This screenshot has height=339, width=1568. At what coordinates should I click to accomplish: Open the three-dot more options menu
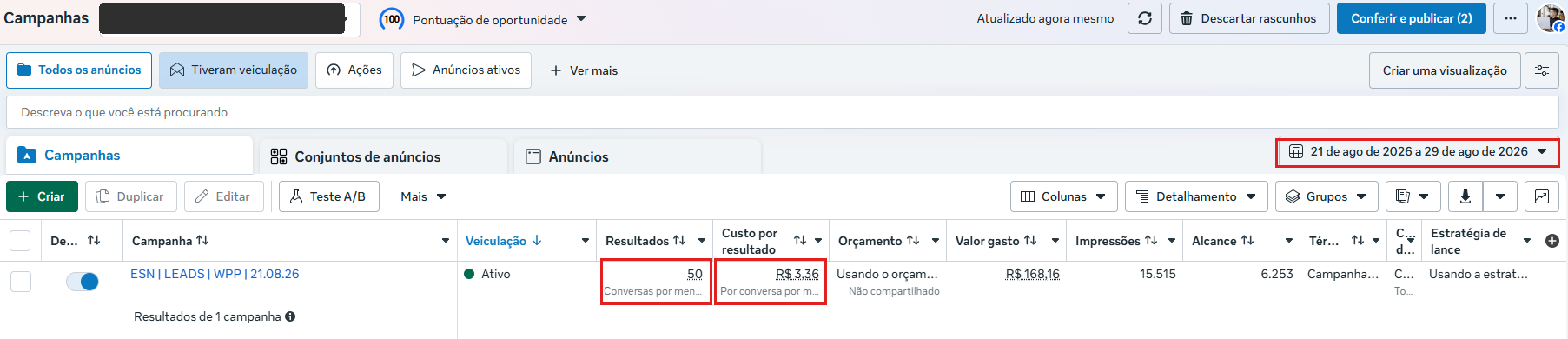[1511, 18]
